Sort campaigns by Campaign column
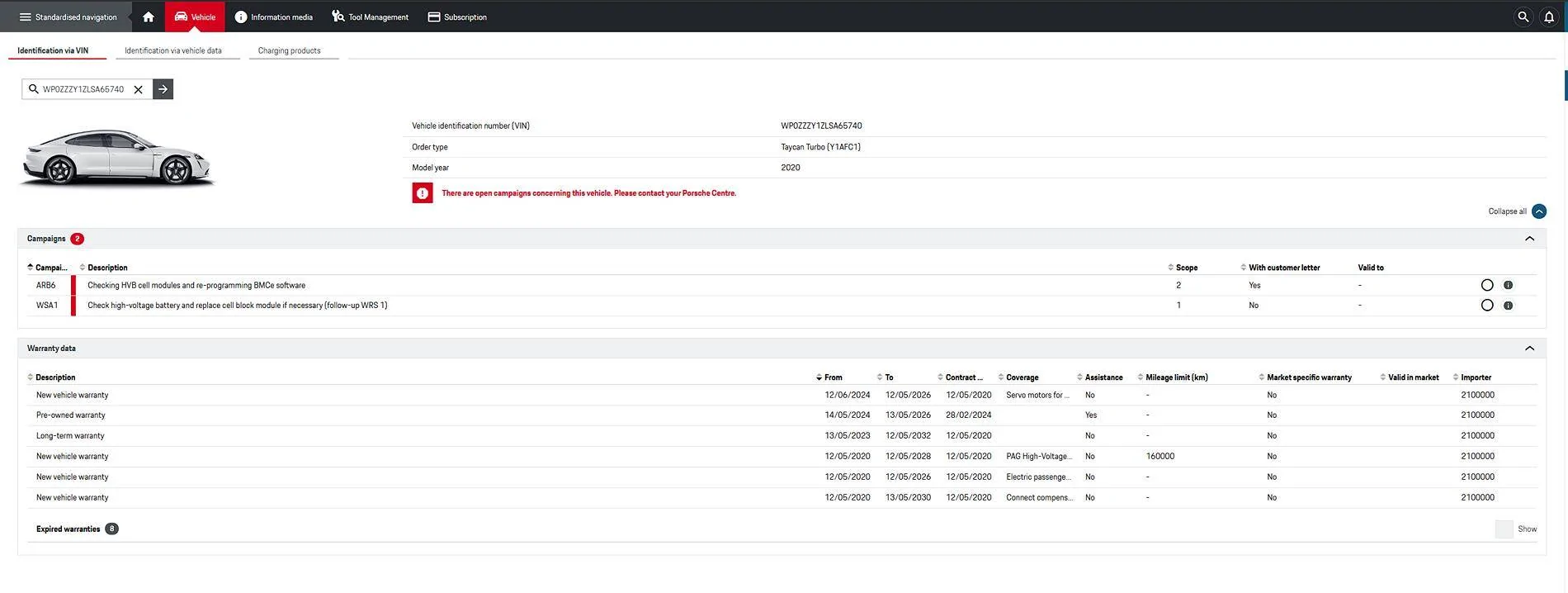The height and width of the screenshot is (593, 1568). [x=47, y=268]
